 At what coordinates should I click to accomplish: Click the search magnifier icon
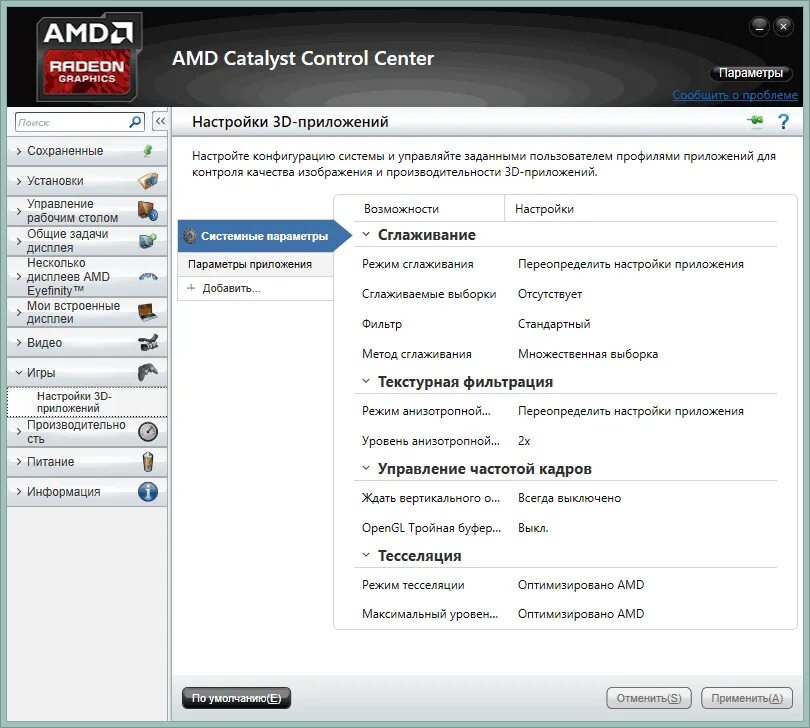tap(135, 122)
